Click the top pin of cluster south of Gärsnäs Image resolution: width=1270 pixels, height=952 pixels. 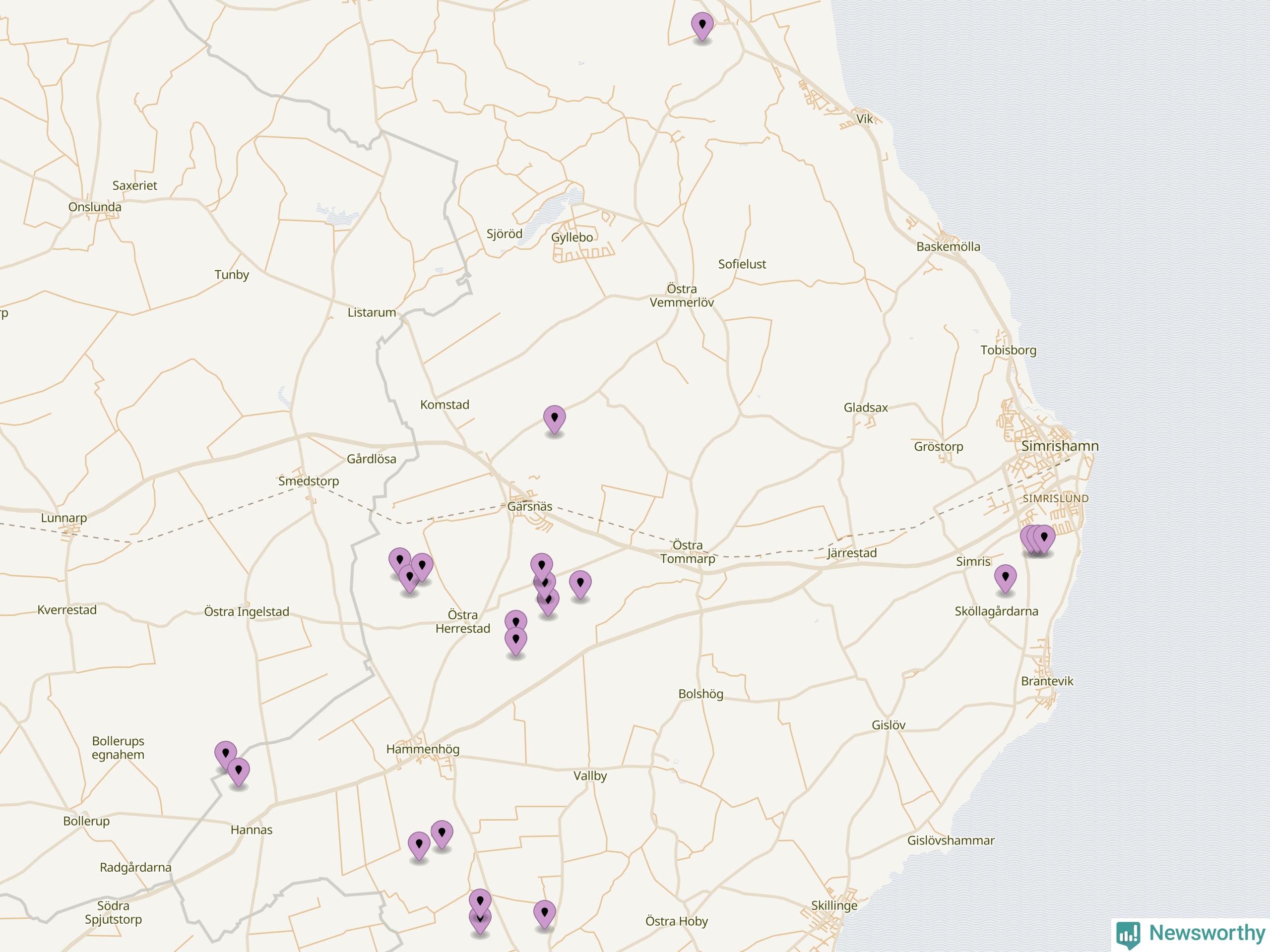(541, 568)
